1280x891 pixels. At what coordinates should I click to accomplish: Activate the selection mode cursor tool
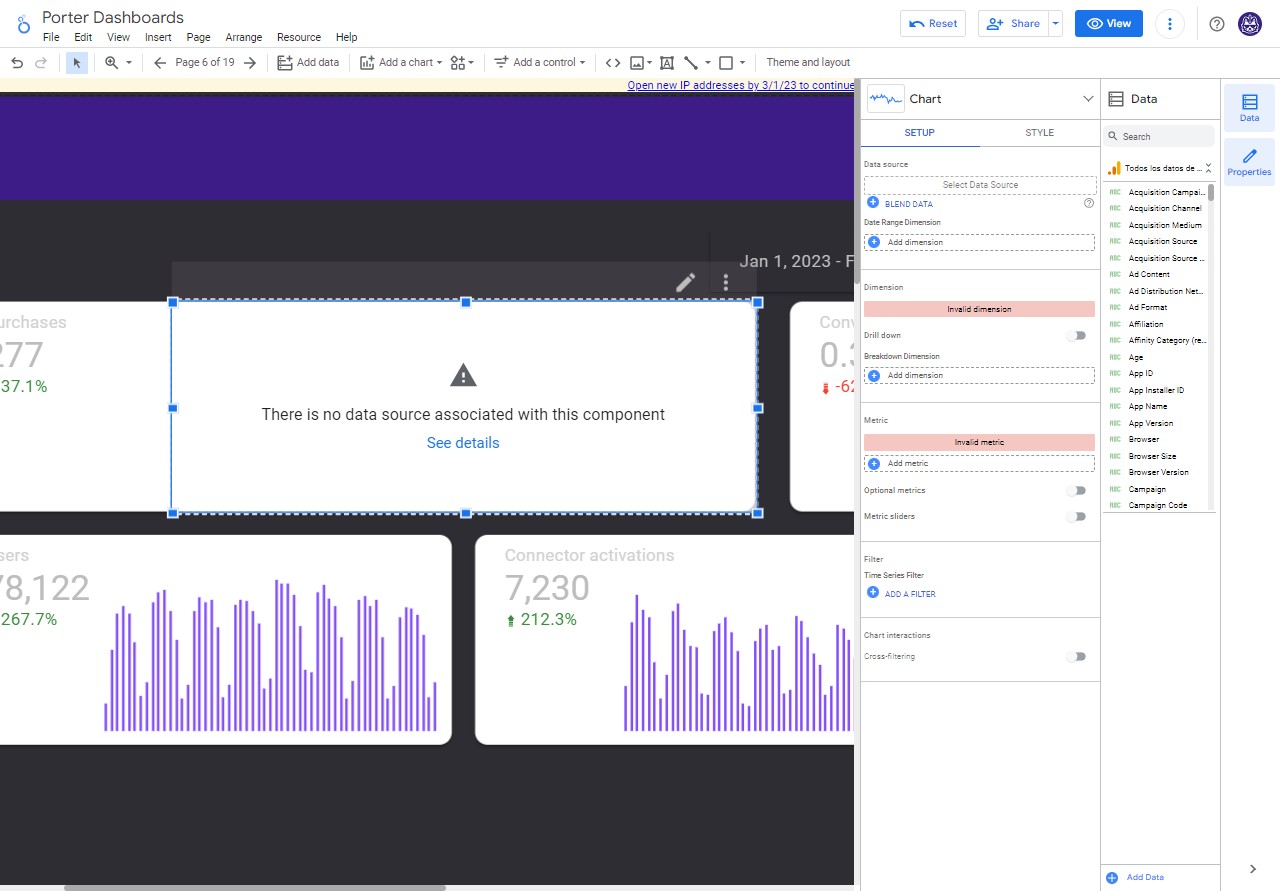(77, 63)
